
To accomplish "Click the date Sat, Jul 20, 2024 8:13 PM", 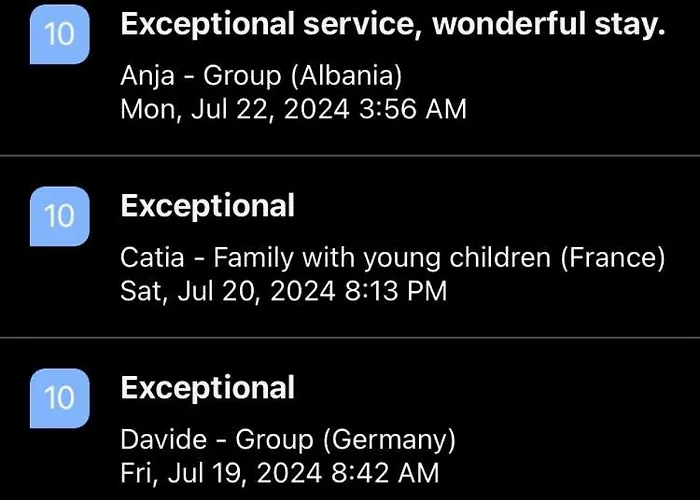I will tap(283, 292).
